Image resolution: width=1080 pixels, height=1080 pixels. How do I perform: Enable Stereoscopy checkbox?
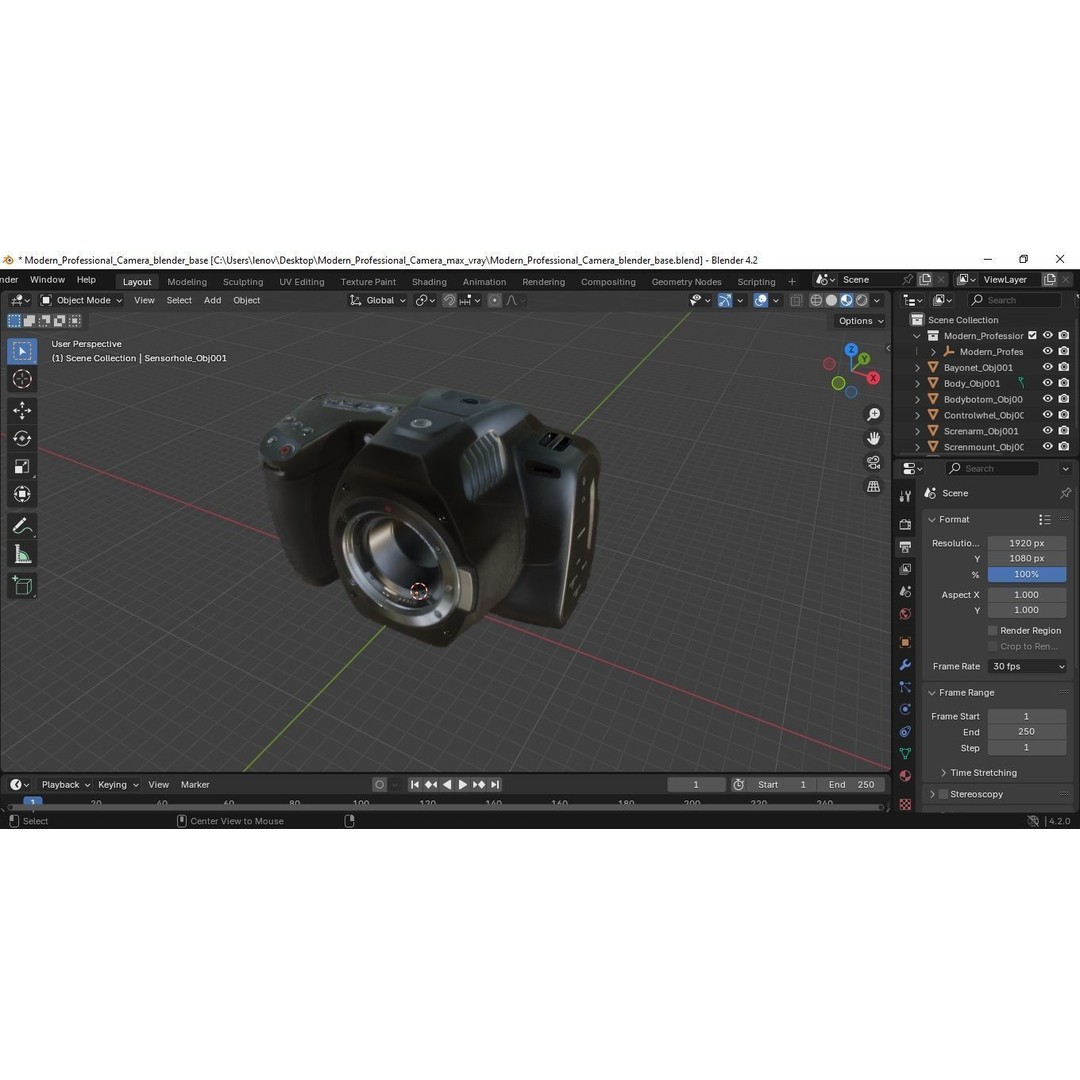(x=944, y=794)
